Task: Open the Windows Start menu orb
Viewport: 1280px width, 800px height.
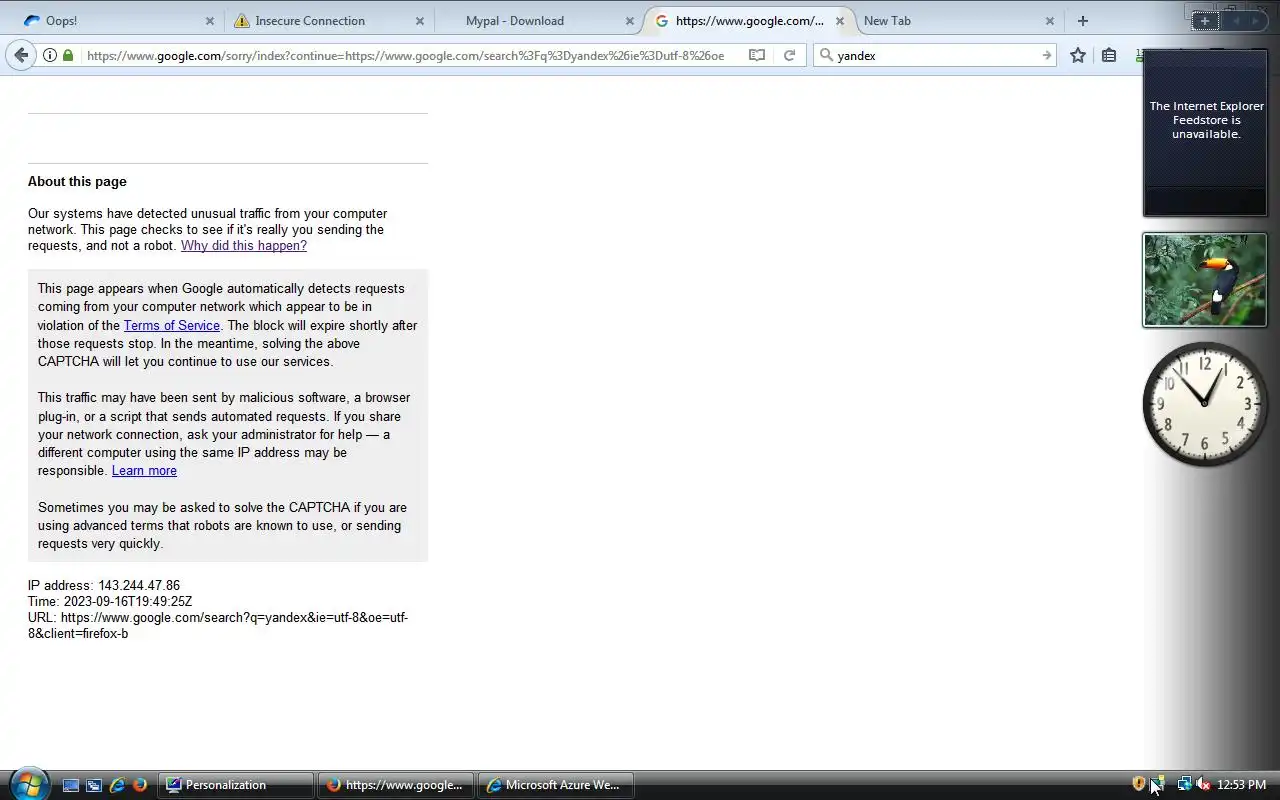Action: point(28,784)
